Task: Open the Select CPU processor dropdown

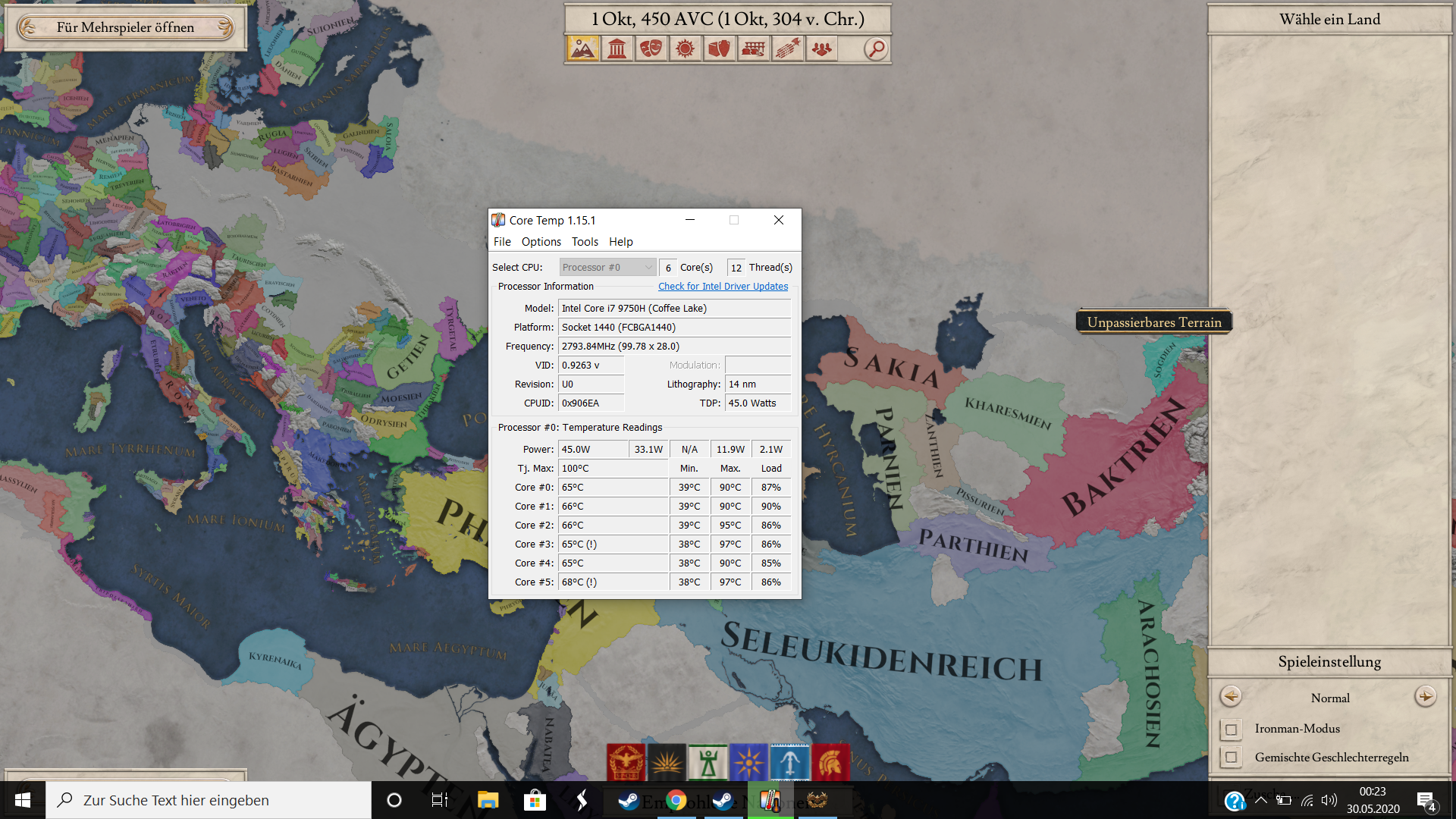Action: pos(607,268)
